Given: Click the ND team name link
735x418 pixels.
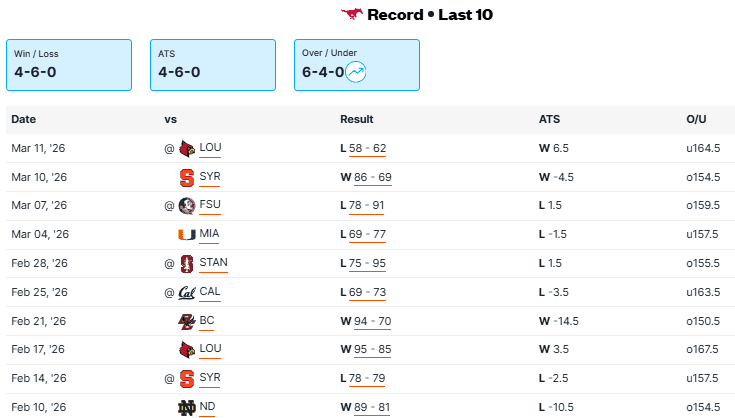Looking at the screenshot, I should pyautogui.click(x=207, y=407).
